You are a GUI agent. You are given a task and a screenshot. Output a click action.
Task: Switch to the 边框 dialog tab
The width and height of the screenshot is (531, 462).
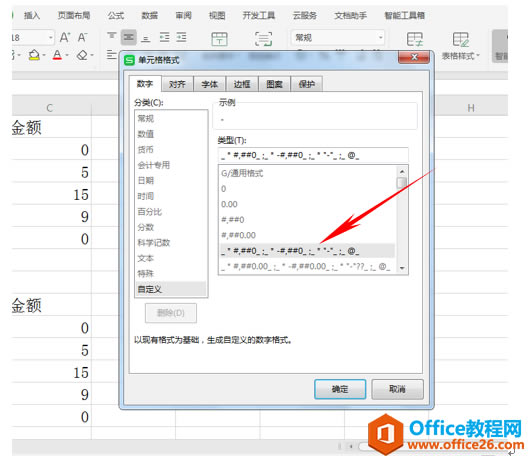pos(242,84)
